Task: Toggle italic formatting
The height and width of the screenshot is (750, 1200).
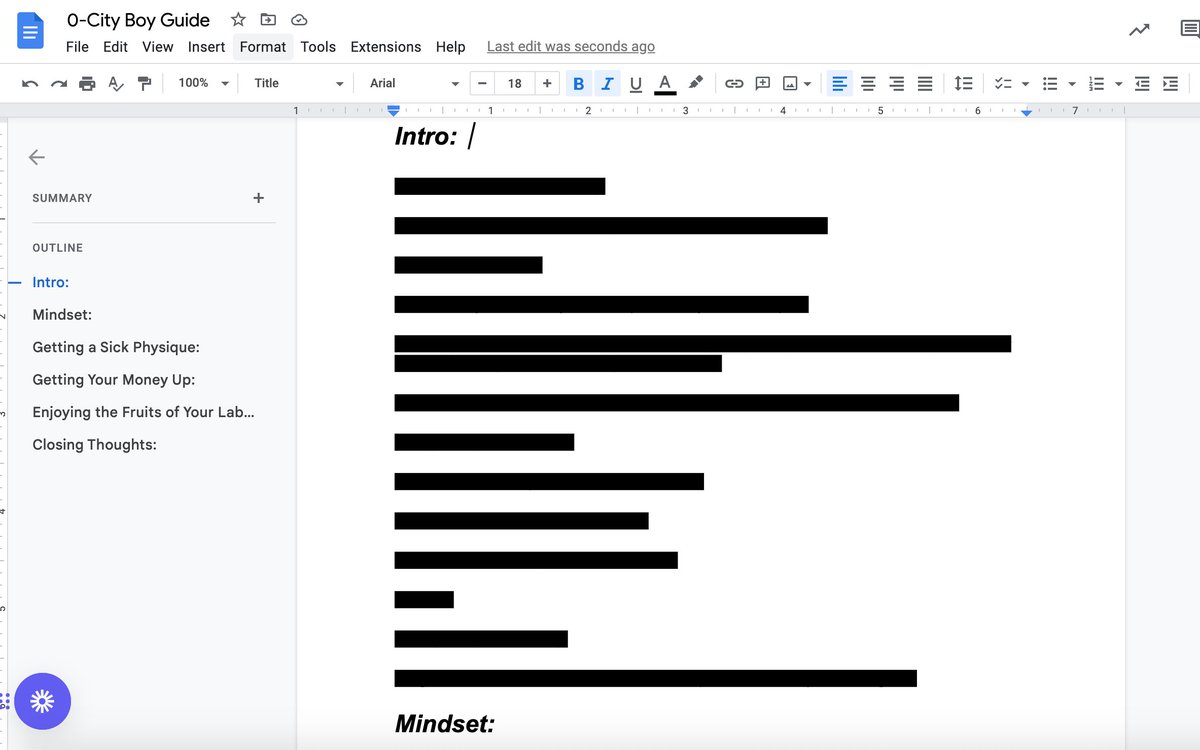Action: tap(606, 83)
